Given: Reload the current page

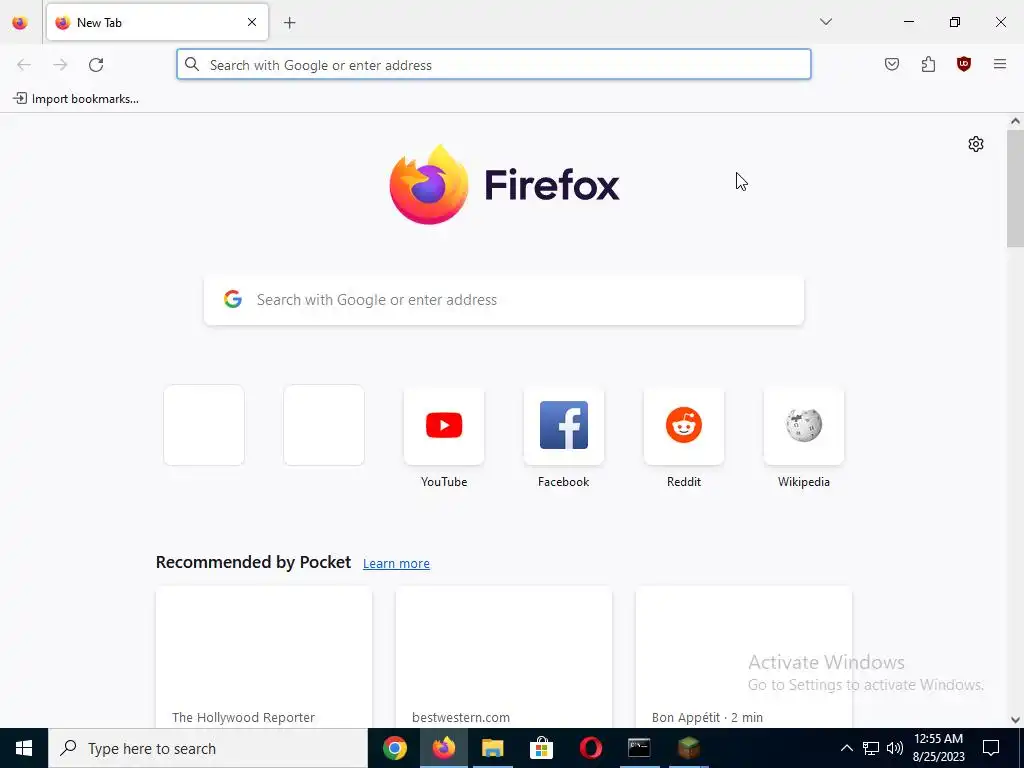Looking at the screenshot, I should [x=96, y=65].
